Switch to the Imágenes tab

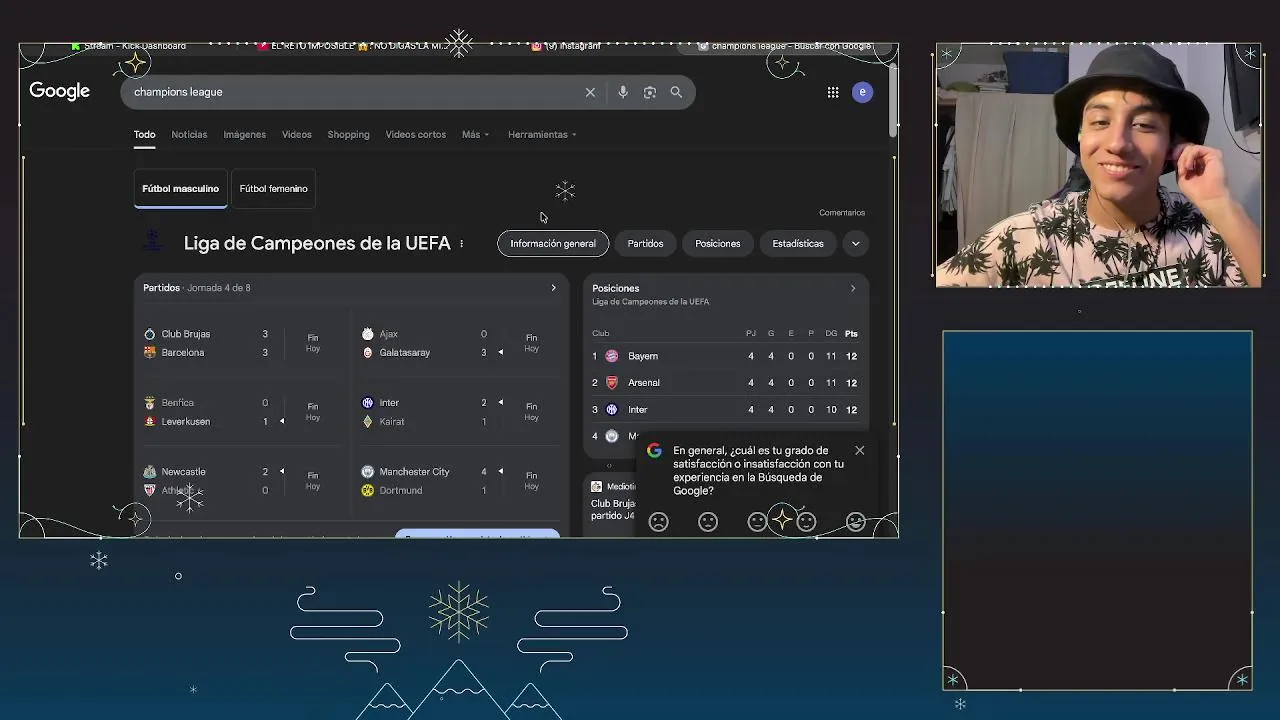[x=245, y=134]
